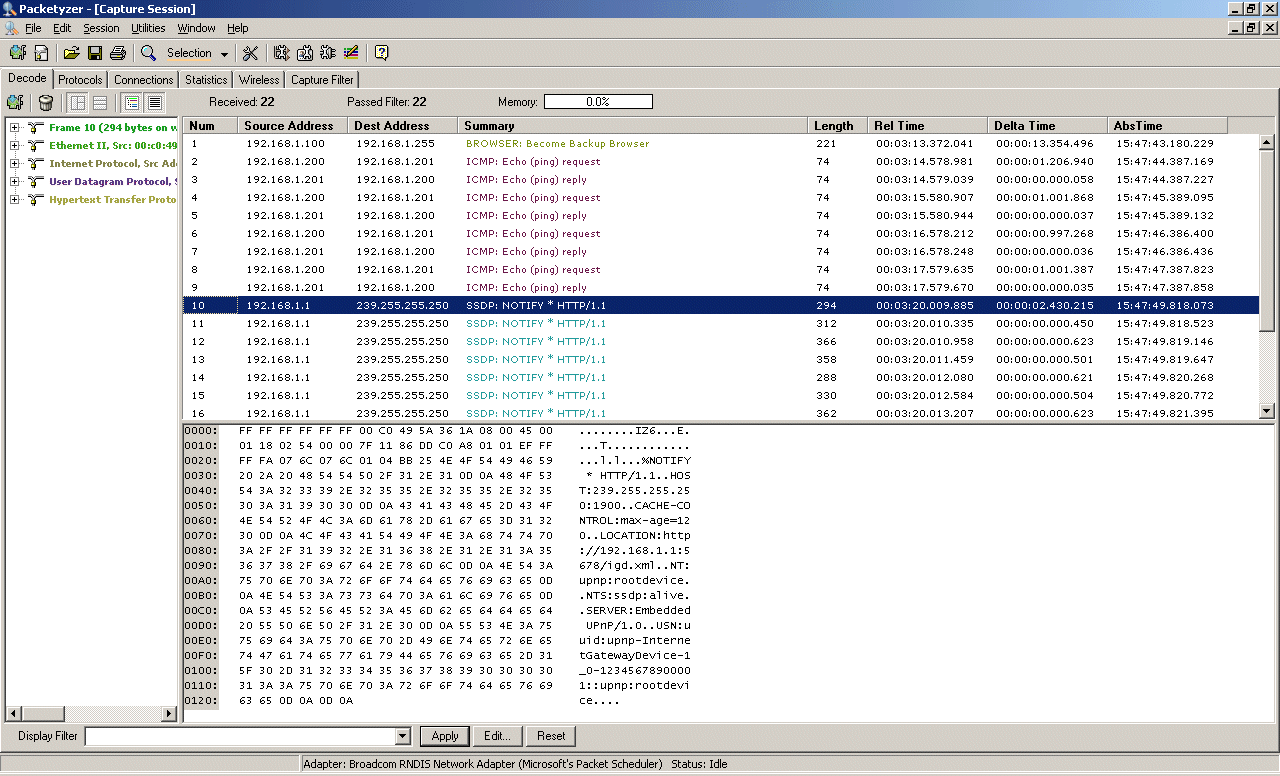The image size is (1280, 776).
Task: Sort by the AbsTime column header
Action: pos(1168,125)
